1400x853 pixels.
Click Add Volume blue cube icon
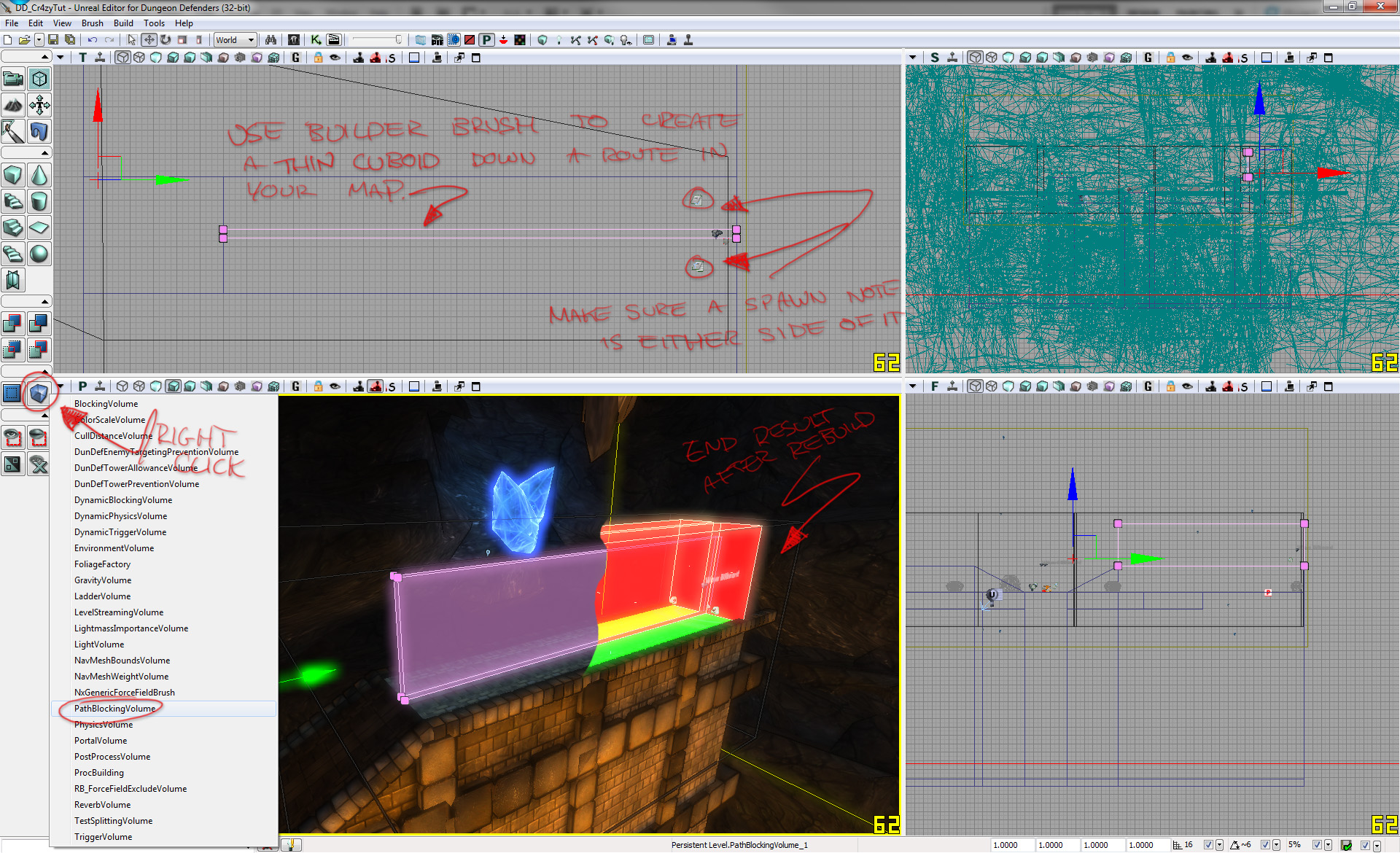point(39,393)
